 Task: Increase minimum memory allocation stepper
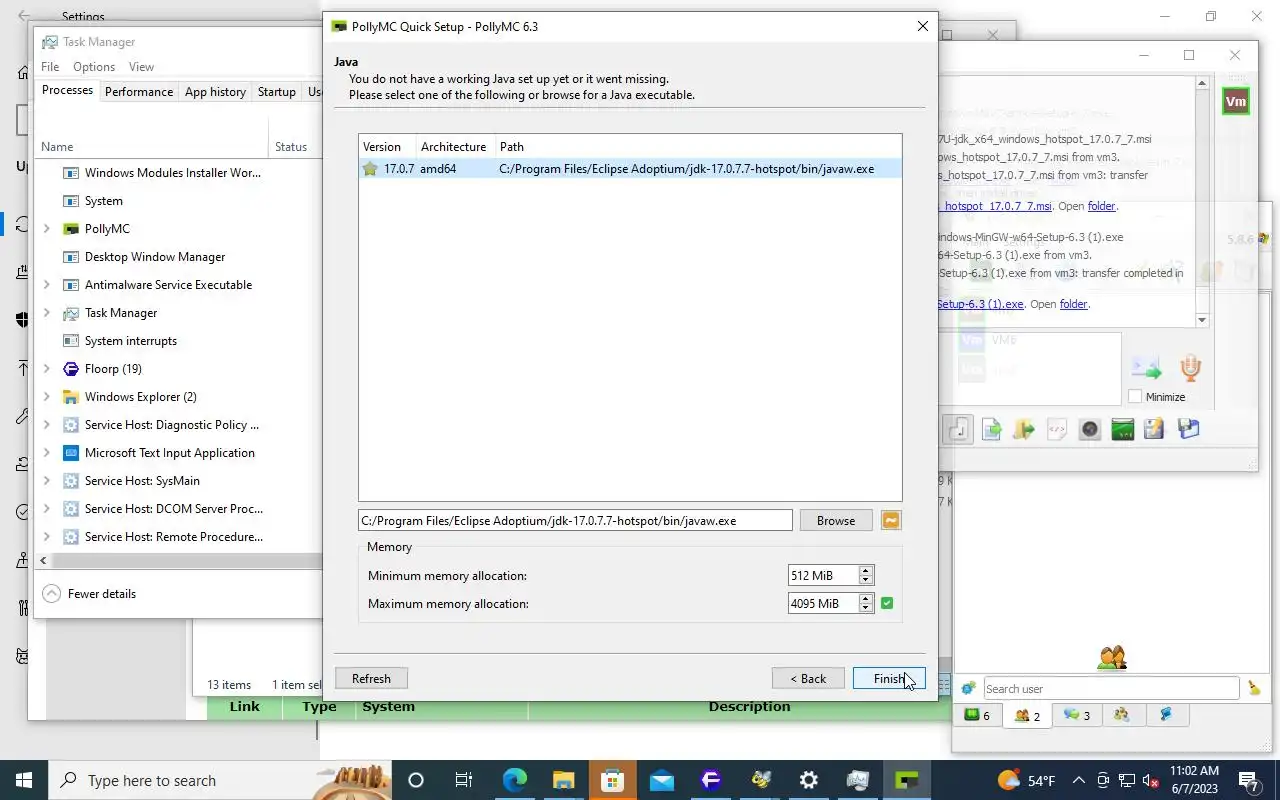(x=866, y=570)
